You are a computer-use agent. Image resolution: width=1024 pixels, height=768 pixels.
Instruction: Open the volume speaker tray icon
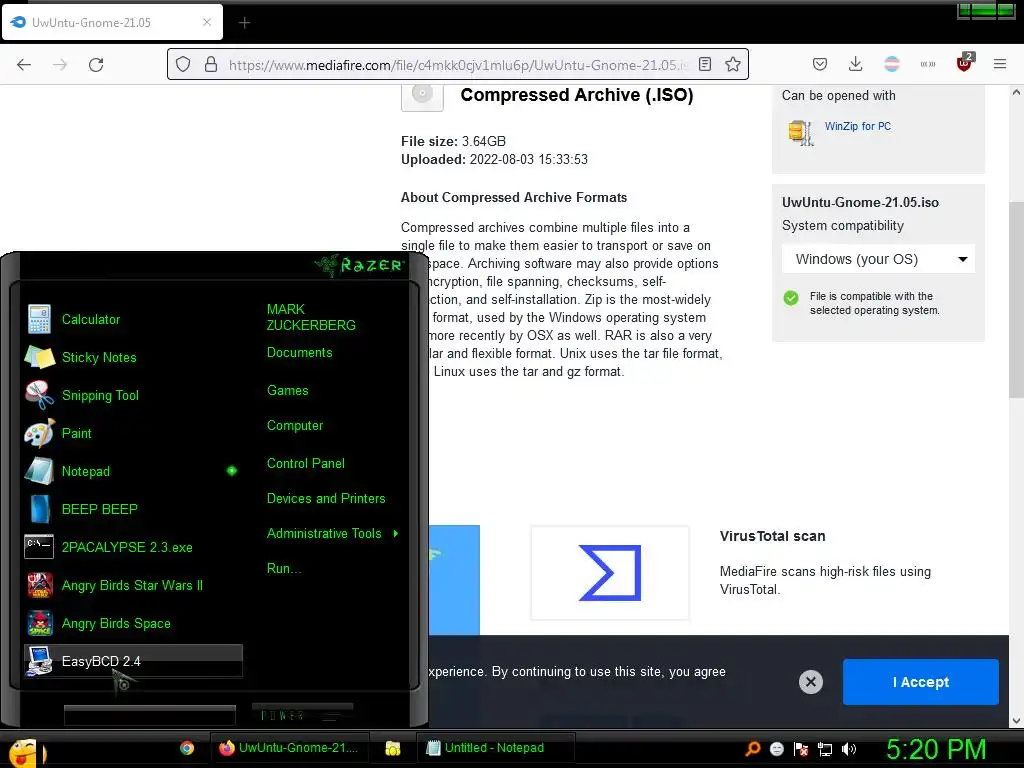pyautogui.click(x=849, y=749)
